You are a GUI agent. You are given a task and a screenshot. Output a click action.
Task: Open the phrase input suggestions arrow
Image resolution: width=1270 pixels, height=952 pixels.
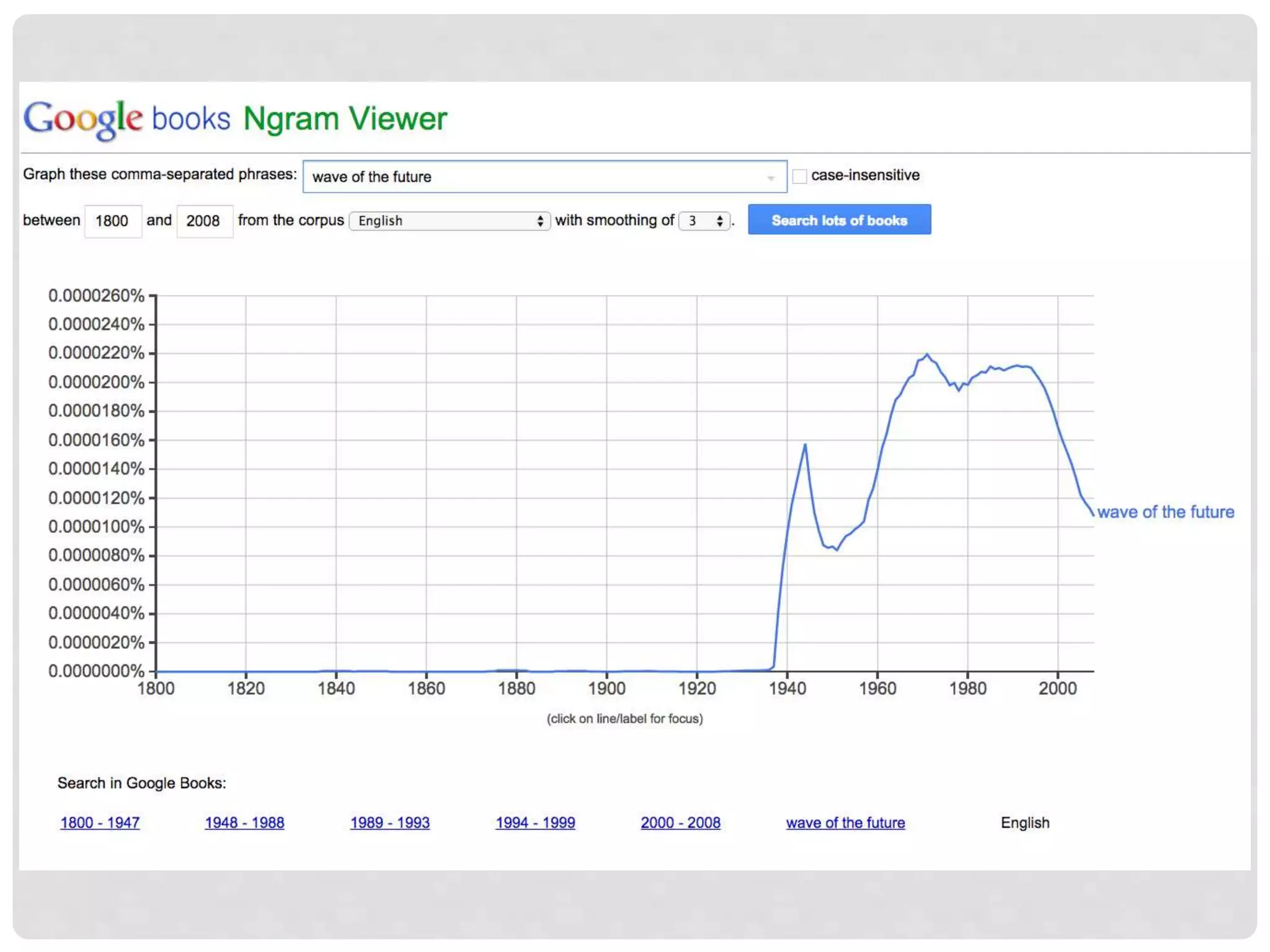tap(771, 178)
